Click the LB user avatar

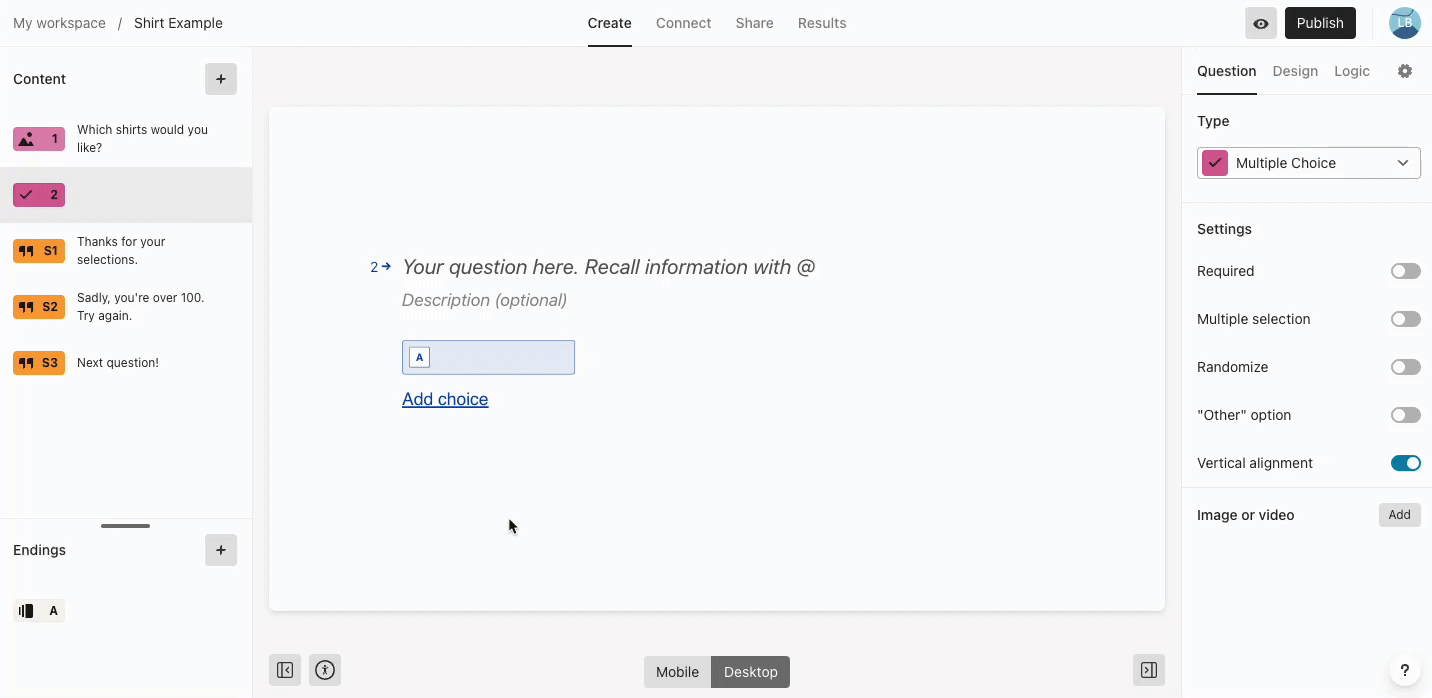[x=1405, y=23]
